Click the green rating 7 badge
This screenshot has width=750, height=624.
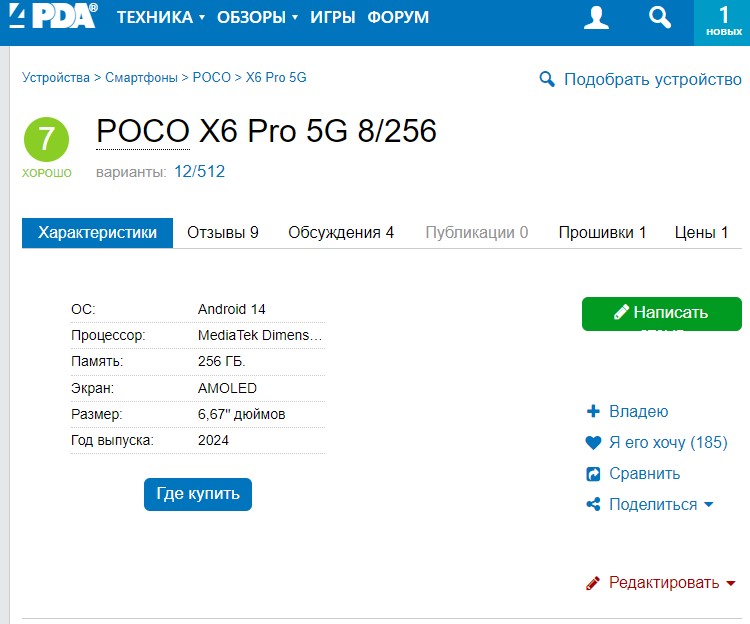click(x=46, y=139)
